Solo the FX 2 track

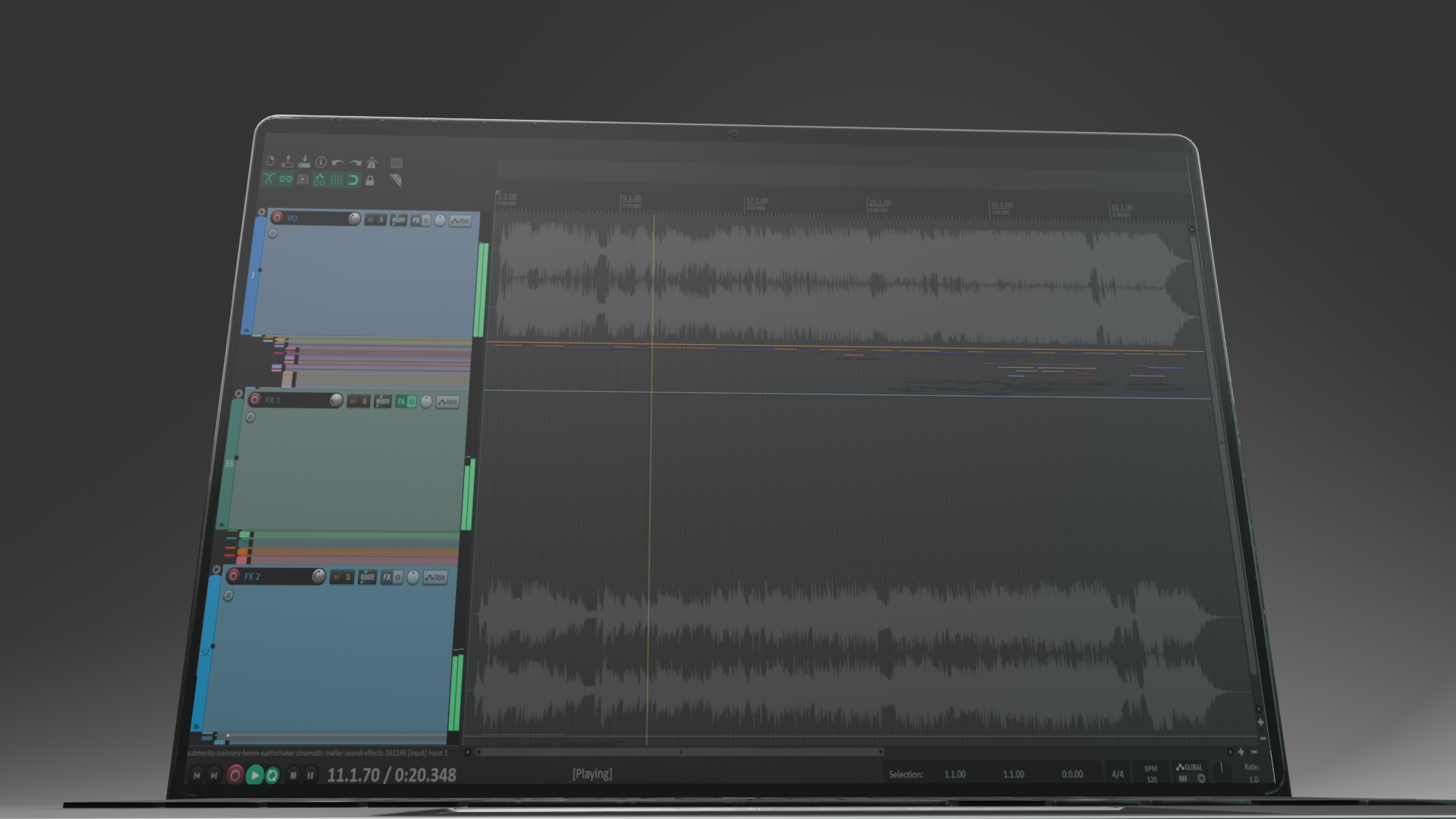tap(348, 577)
